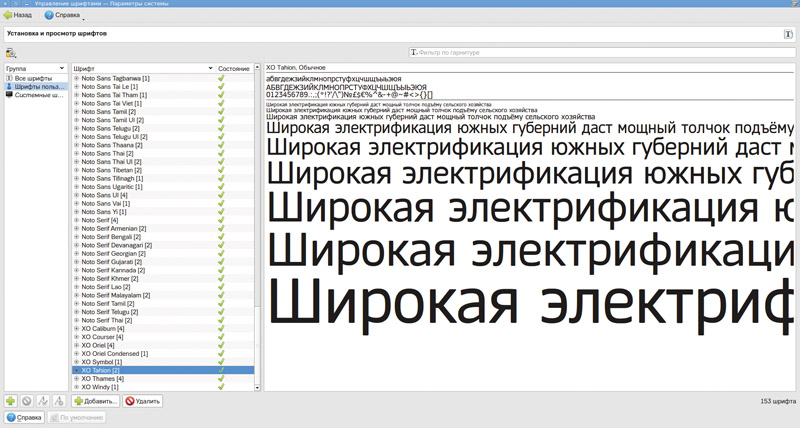800x428 pixels.
Task: Click the remove group icon
Action: click(27, 401)
